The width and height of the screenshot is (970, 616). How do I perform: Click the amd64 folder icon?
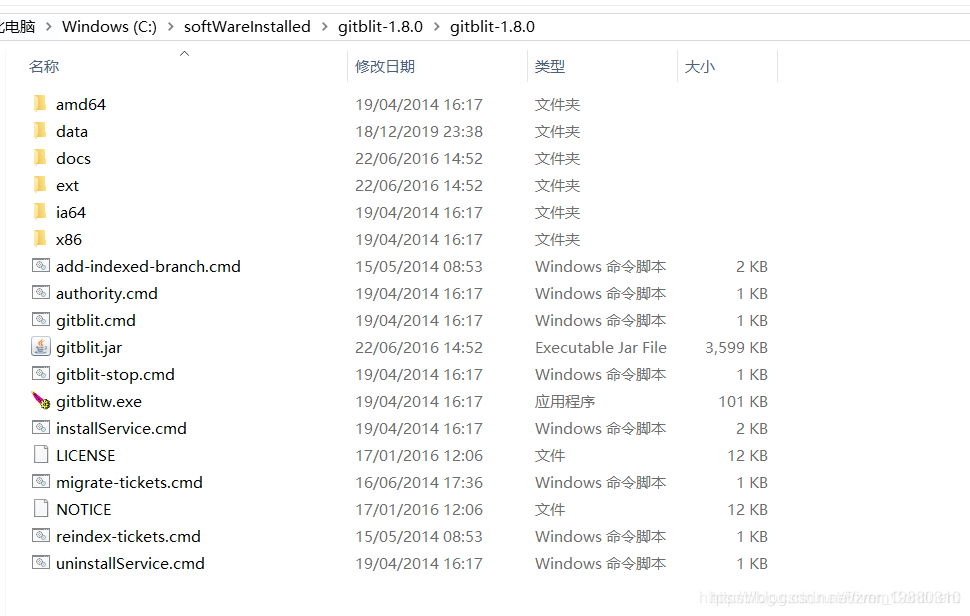40,103
